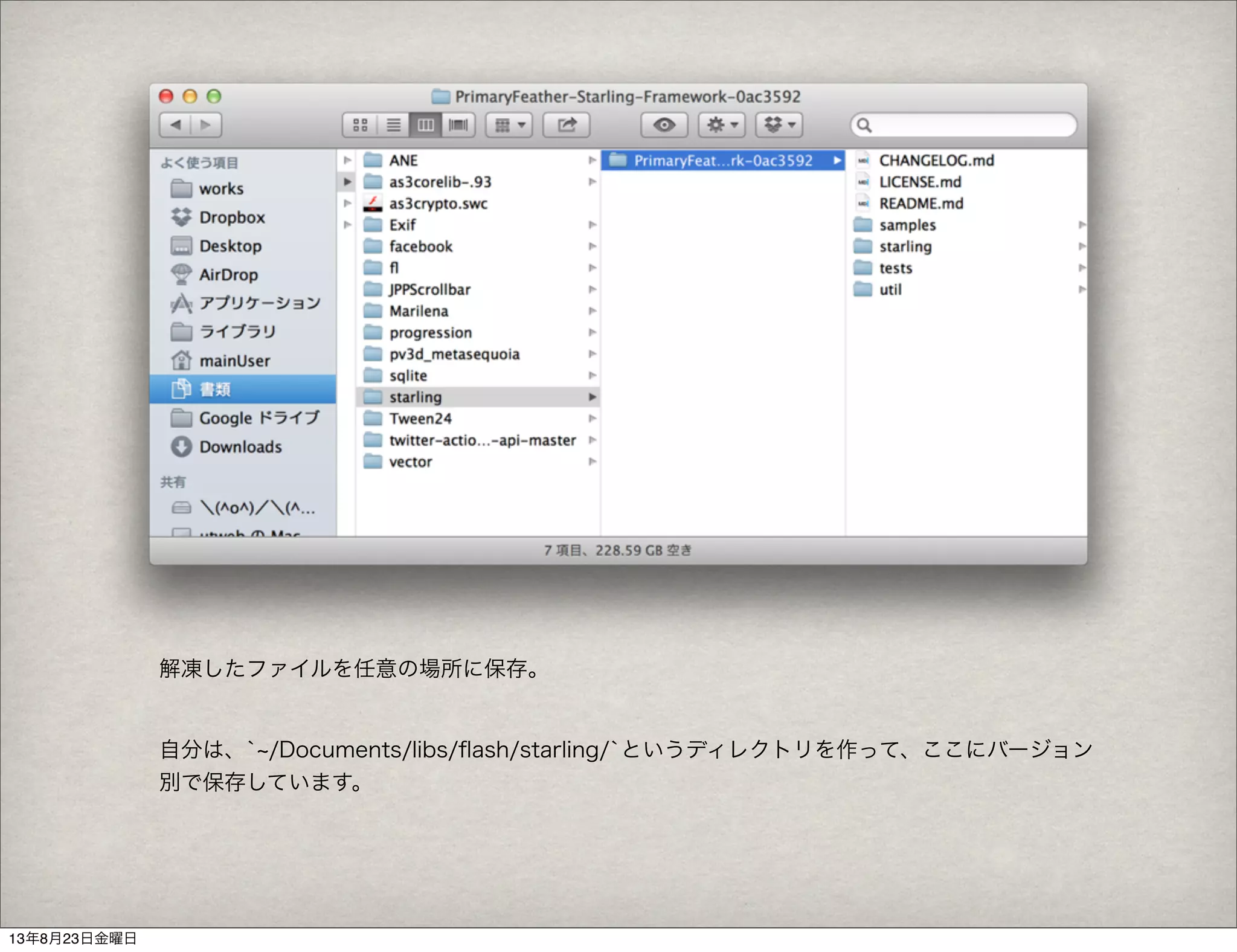Select the as3corelib-.93 folder
Screen dimensions: 1237x952
coord(477,182)
